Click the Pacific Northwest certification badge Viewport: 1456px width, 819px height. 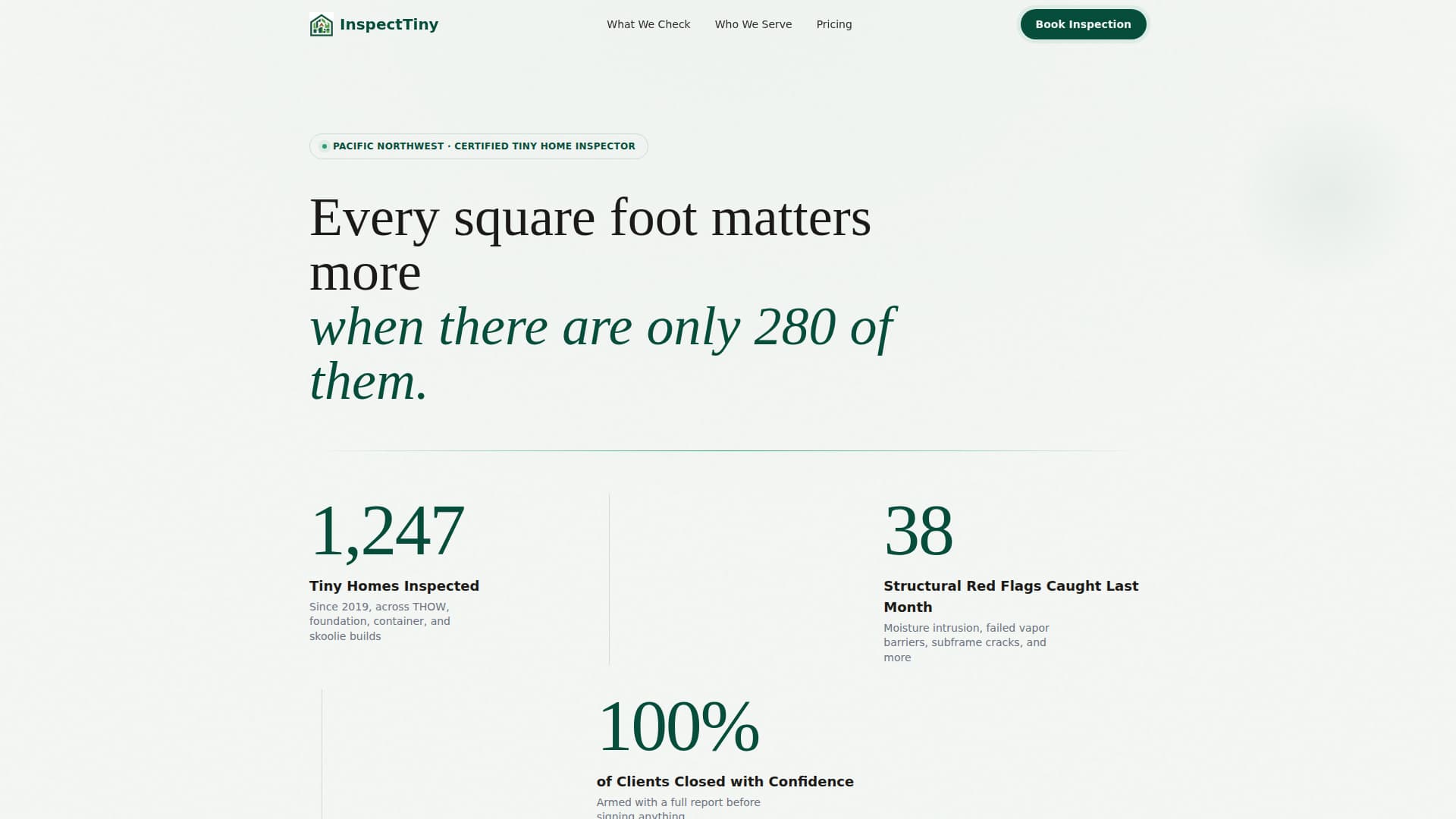[478, 146]
